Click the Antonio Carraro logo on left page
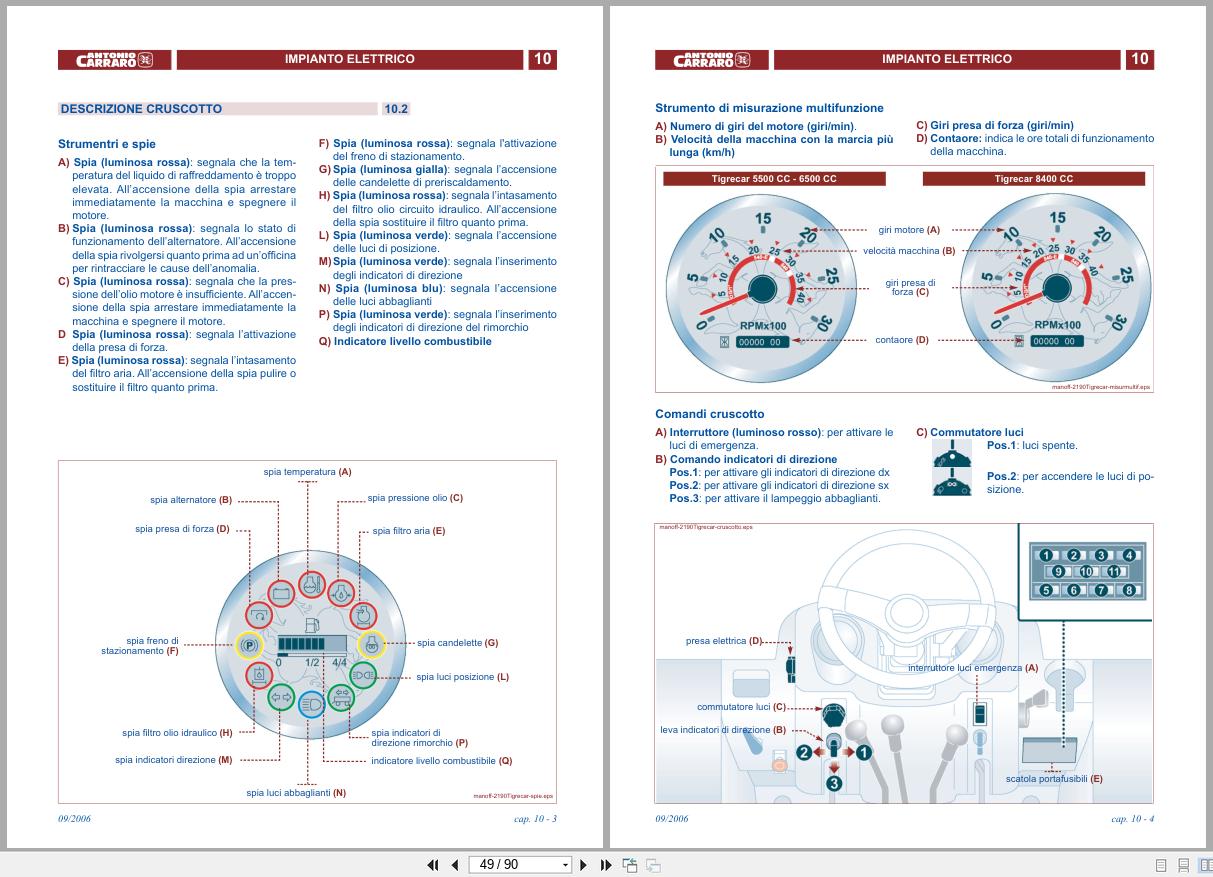Screen dimensions: 1213x877 pyautogui.click(x=114, y=59)
